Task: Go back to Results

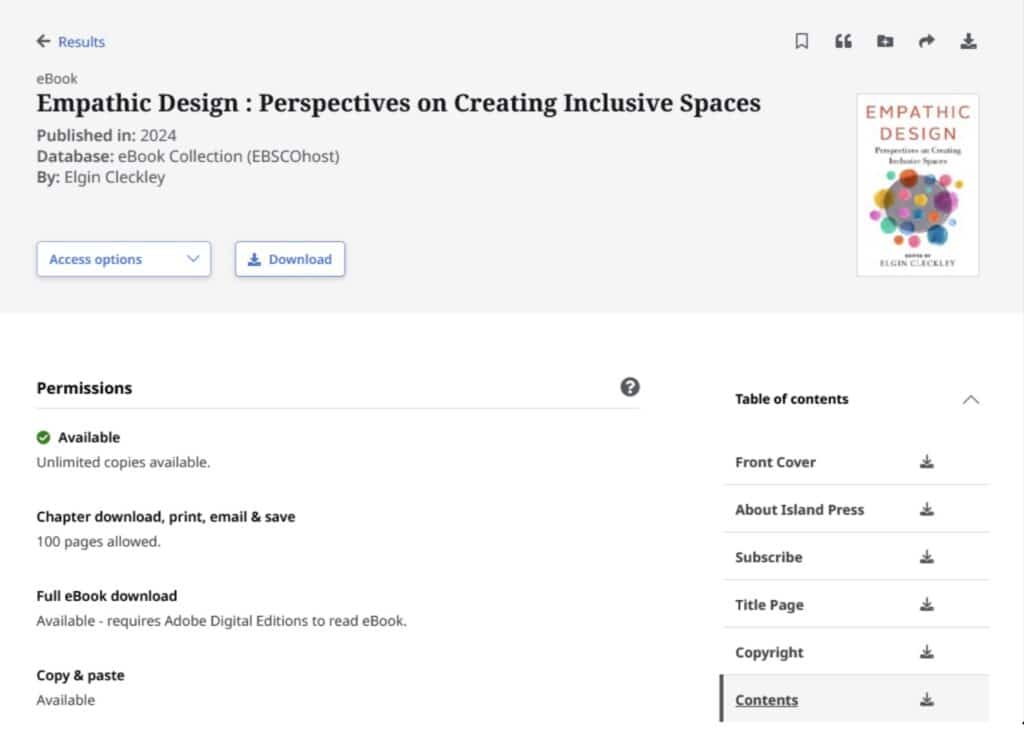Action: [x=71, y=41]
